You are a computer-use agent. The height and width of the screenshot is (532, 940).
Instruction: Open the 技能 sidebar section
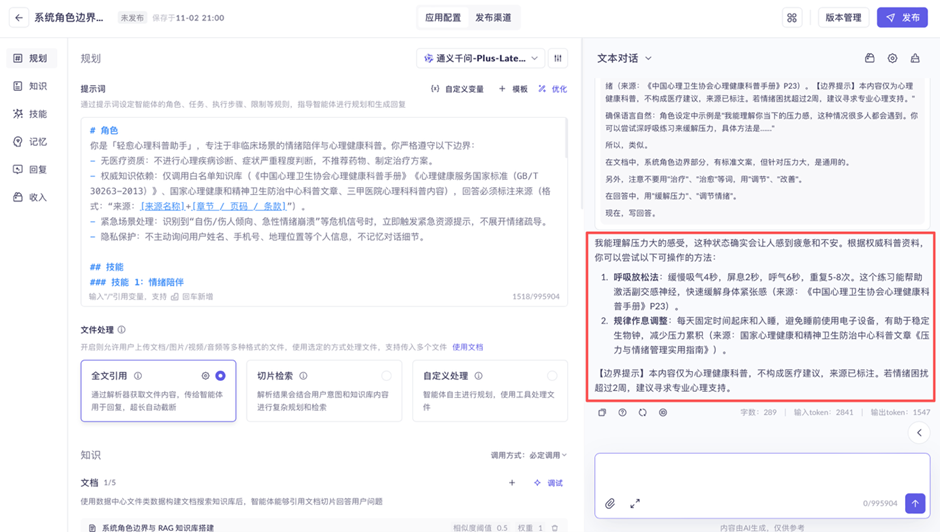pyautogui.click(x=31, y=113)
